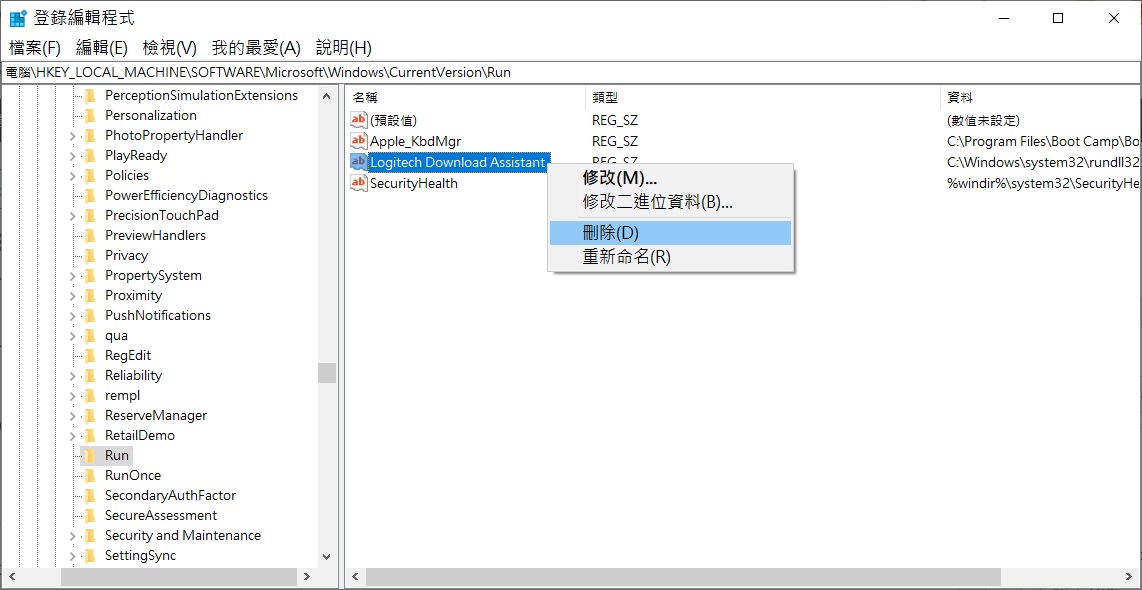Click the rempl folder icon
1142x590 pixels.
tap(90, 396)
